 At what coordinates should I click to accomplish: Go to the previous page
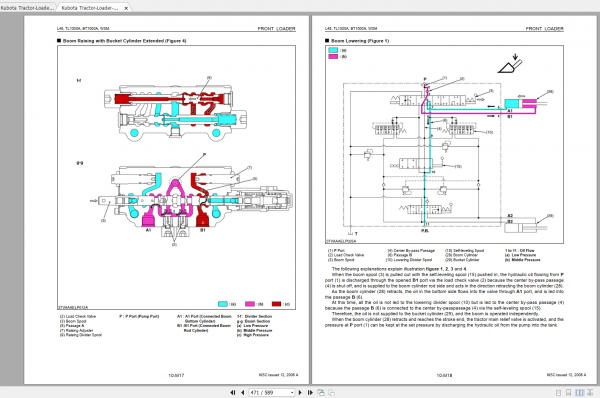tap(243, 392)
